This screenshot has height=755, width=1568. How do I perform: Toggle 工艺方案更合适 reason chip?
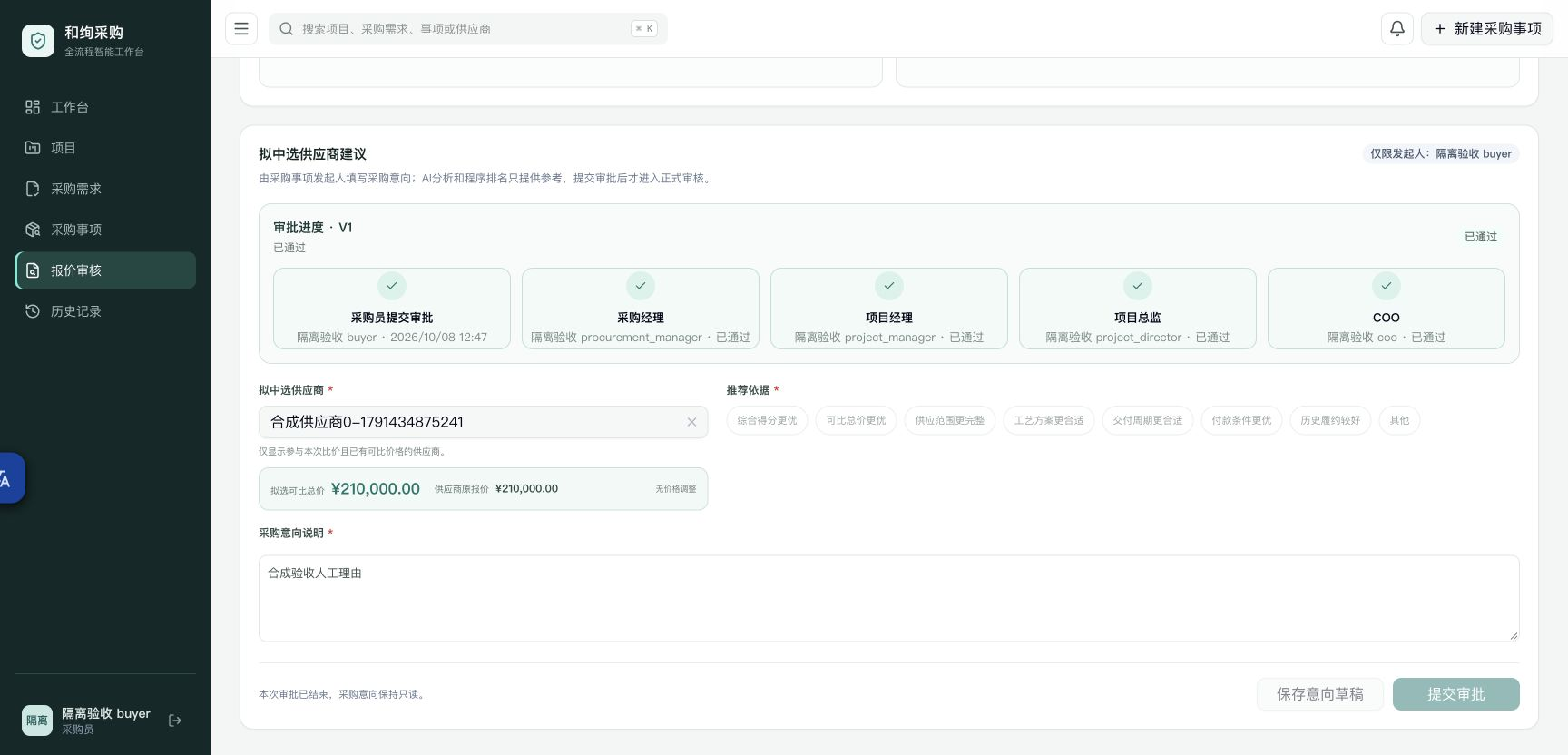point(1049,420)
